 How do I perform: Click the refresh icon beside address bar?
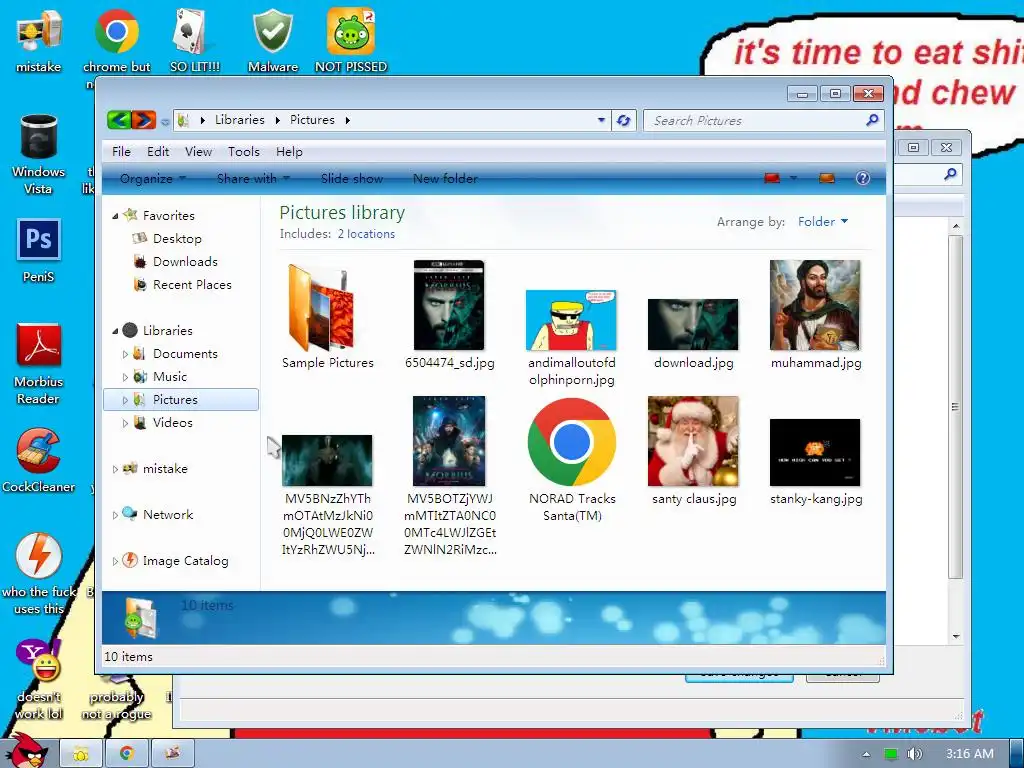624,120
